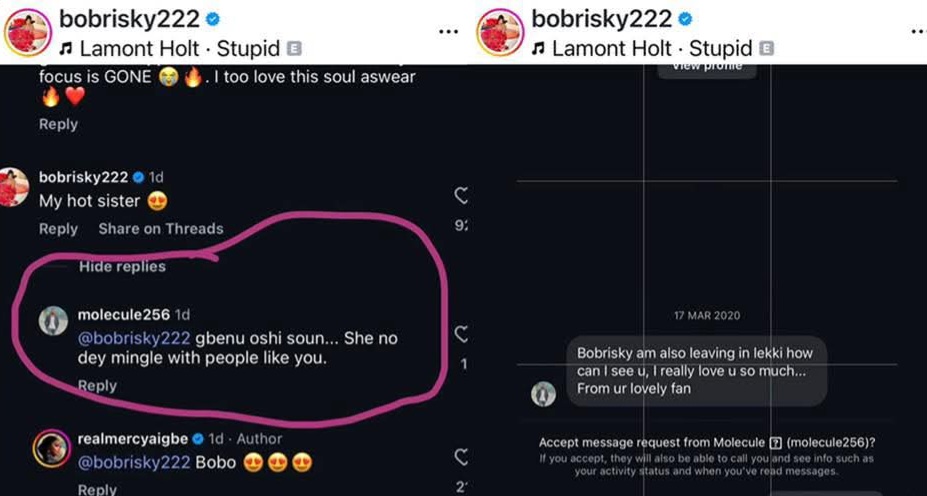Like molecule256's reply comment

[461, 334]
